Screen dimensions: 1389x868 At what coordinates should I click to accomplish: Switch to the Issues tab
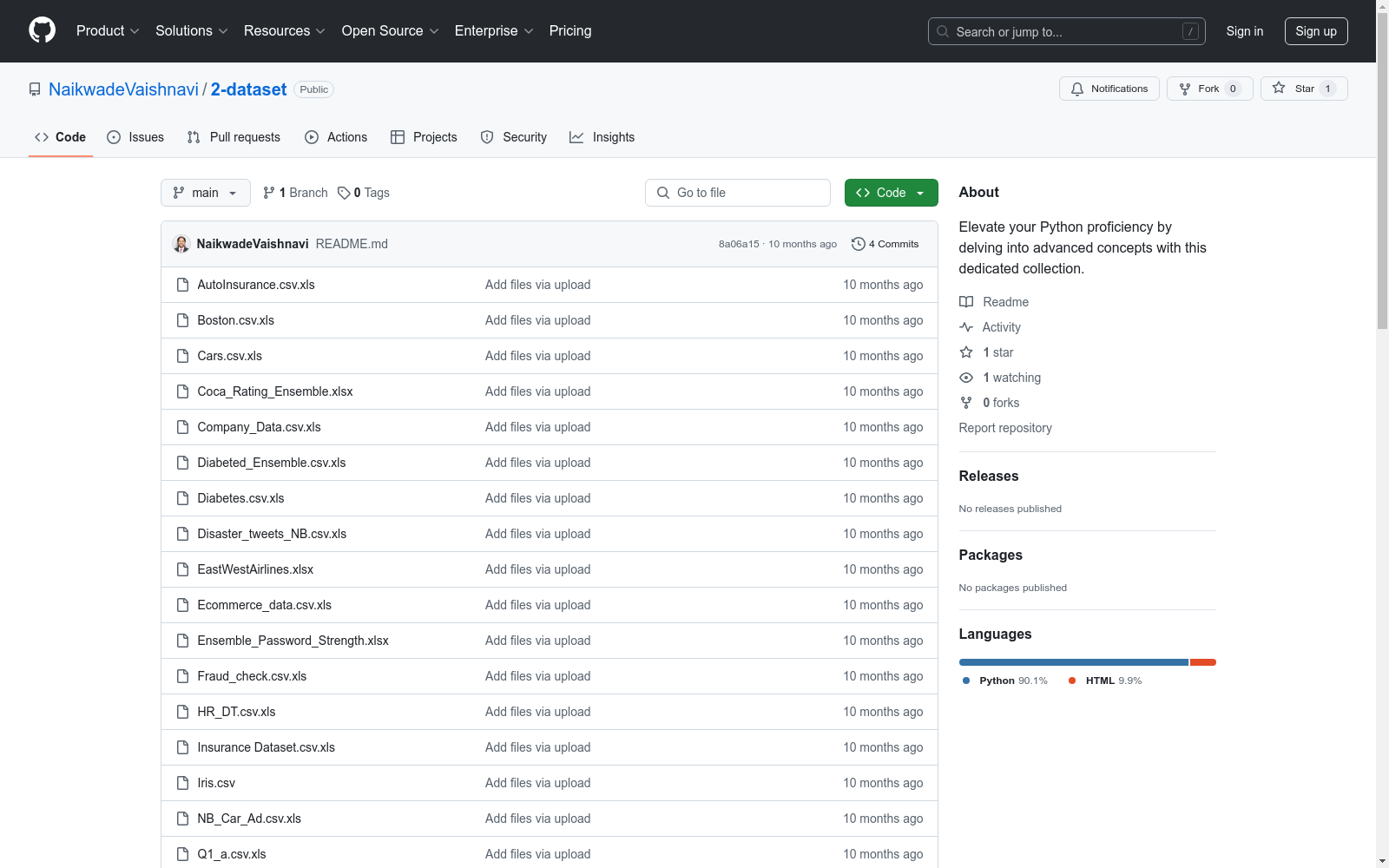135,137
